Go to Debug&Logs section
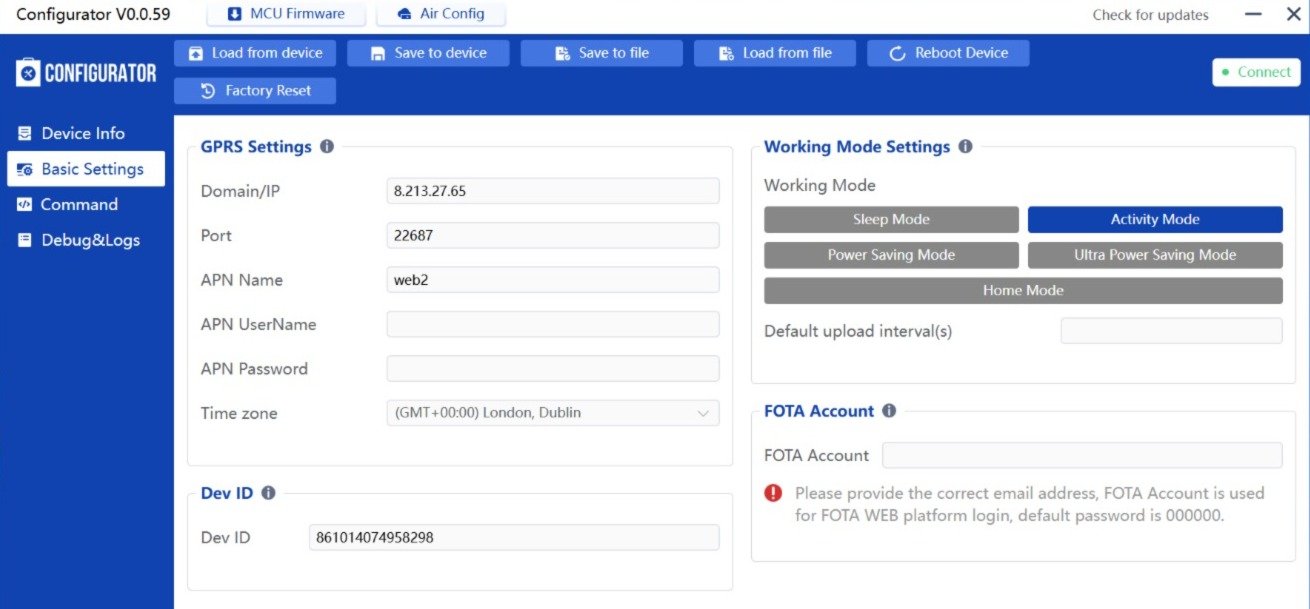The width and height of the screenshot is (1310, 609). tap(90, 240)
